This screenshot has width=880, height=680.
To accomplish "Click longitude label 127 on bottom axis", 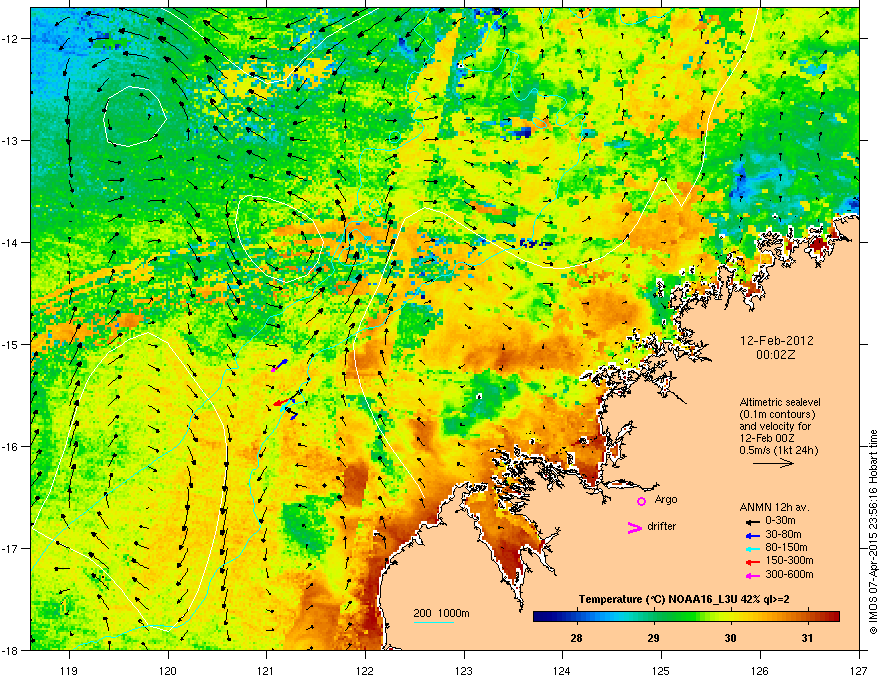I will click(x=859, y=670).
